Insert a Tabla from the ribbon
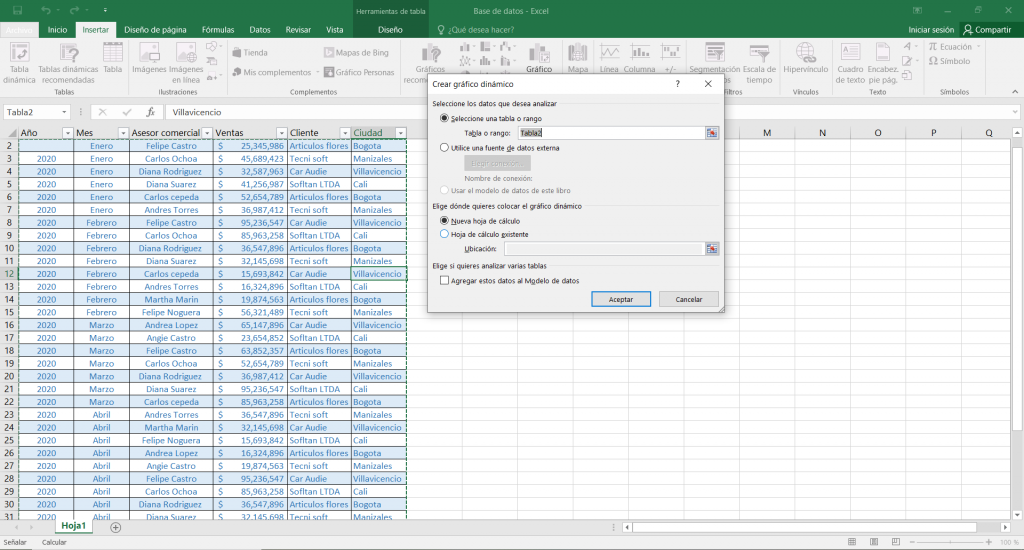Viewport: 1024px width, 550px height. click(112, 57)
